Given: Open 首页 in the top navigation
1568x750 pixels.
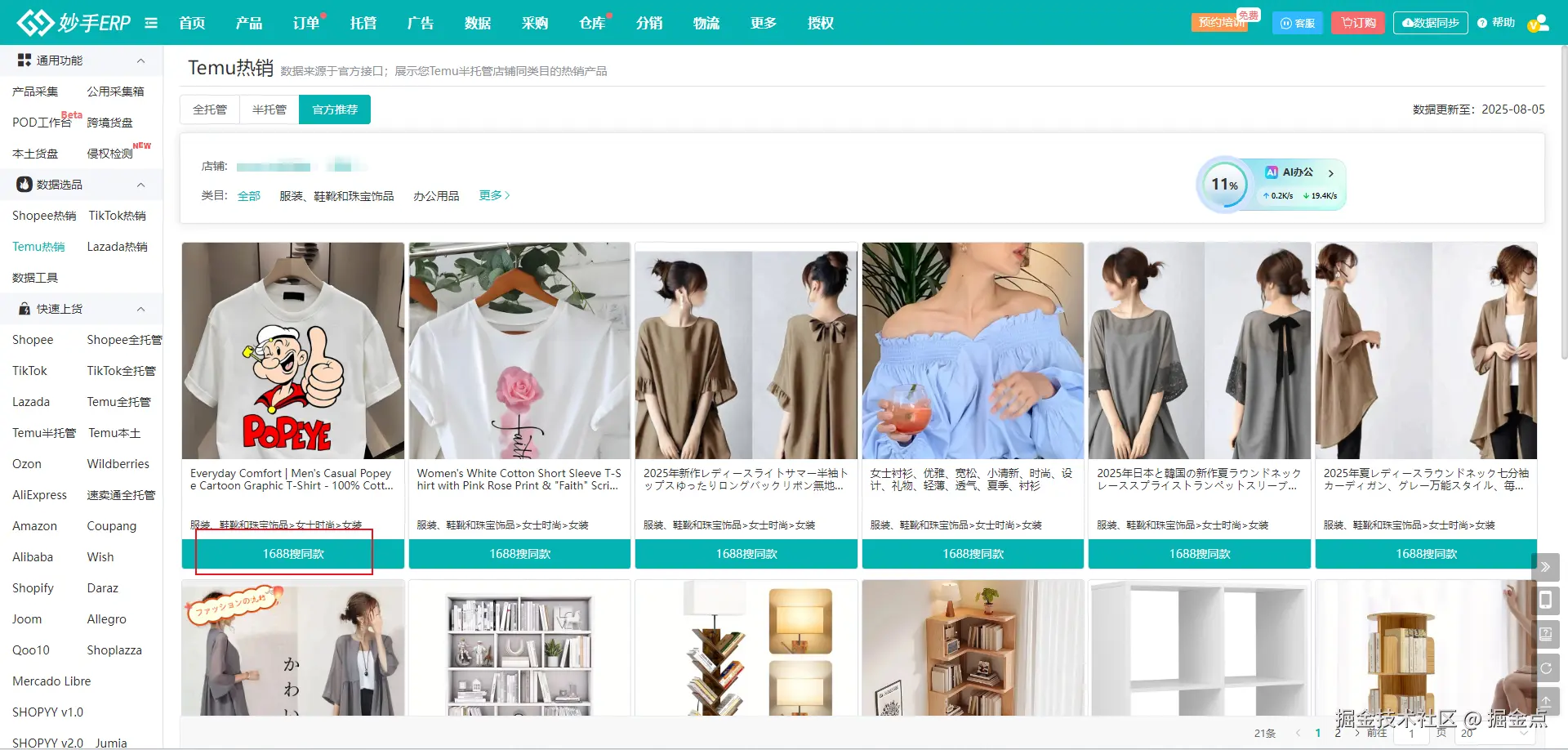Looking at the screenshot, I should coord(192,23).
